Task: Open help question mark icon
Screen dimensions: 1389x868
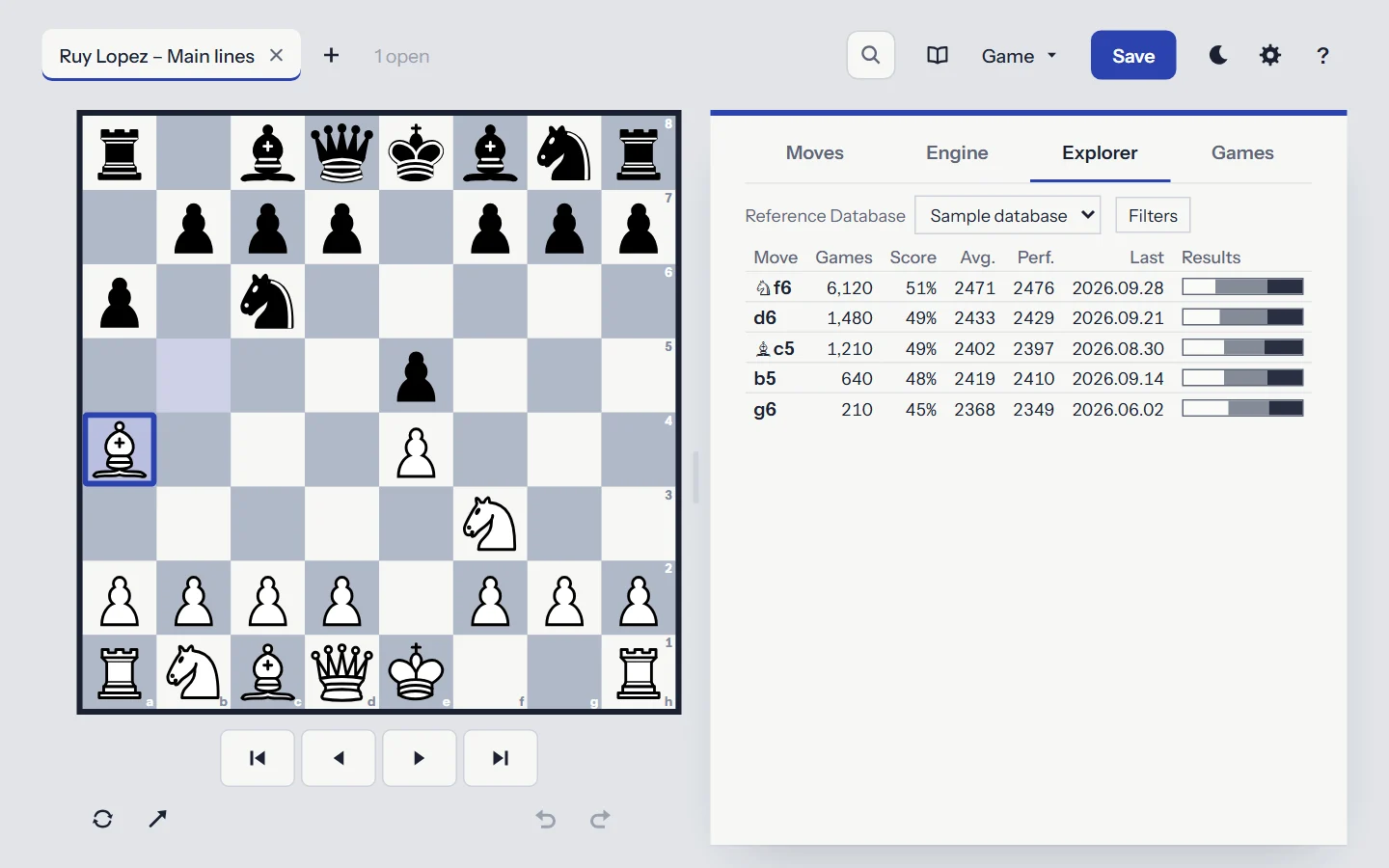Action: pyautogui.click(x=1322, y=55)
